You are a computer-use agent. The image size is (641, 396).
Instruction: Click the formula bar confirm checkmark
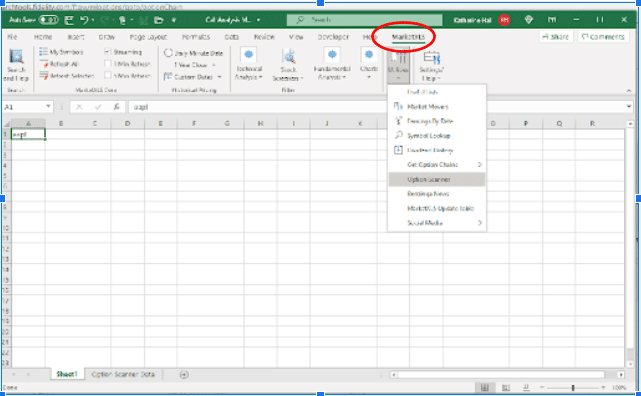(98, 107)
